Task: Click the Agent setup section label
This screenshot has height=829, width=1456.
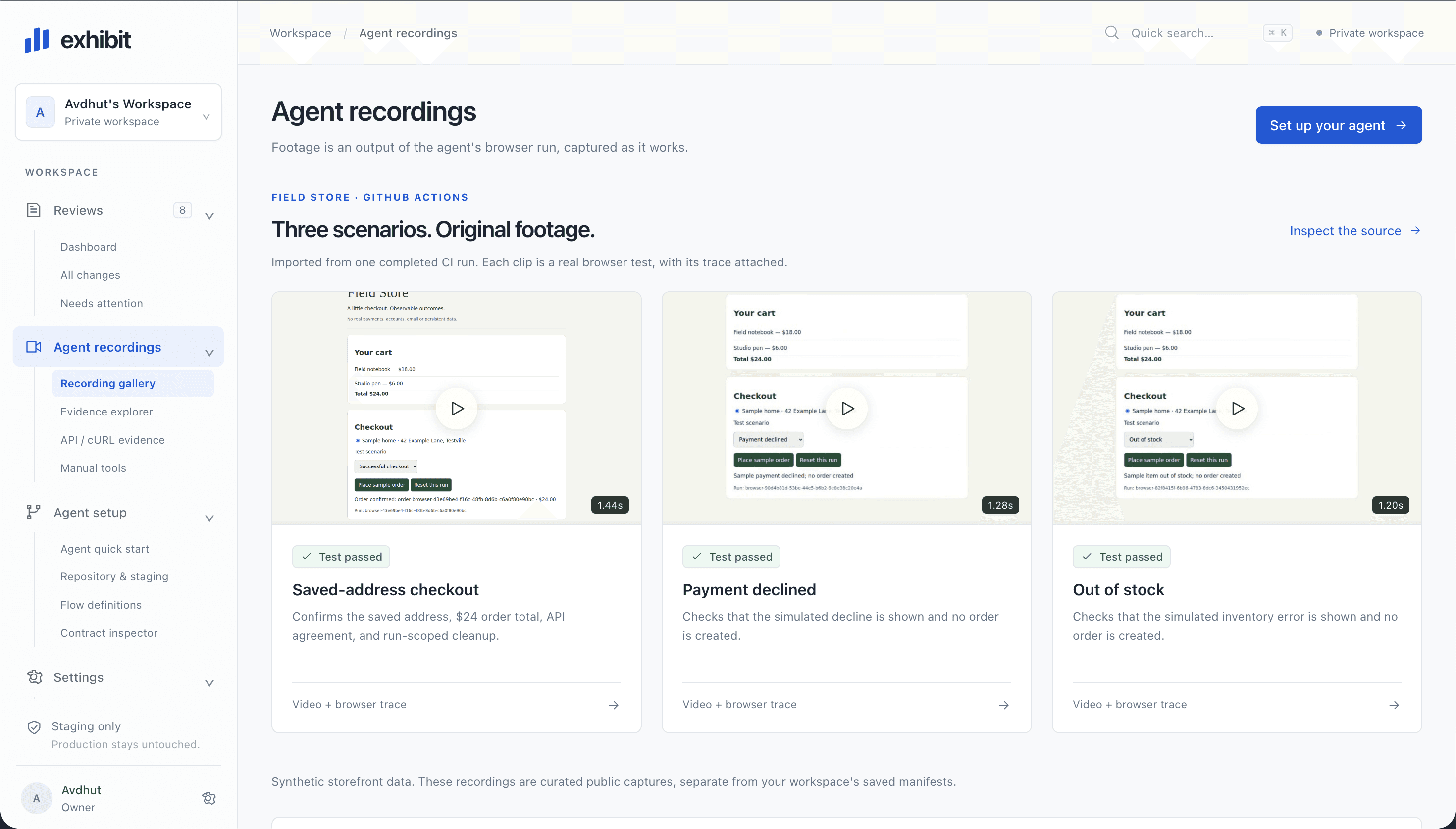Action: tap(90, 513)
